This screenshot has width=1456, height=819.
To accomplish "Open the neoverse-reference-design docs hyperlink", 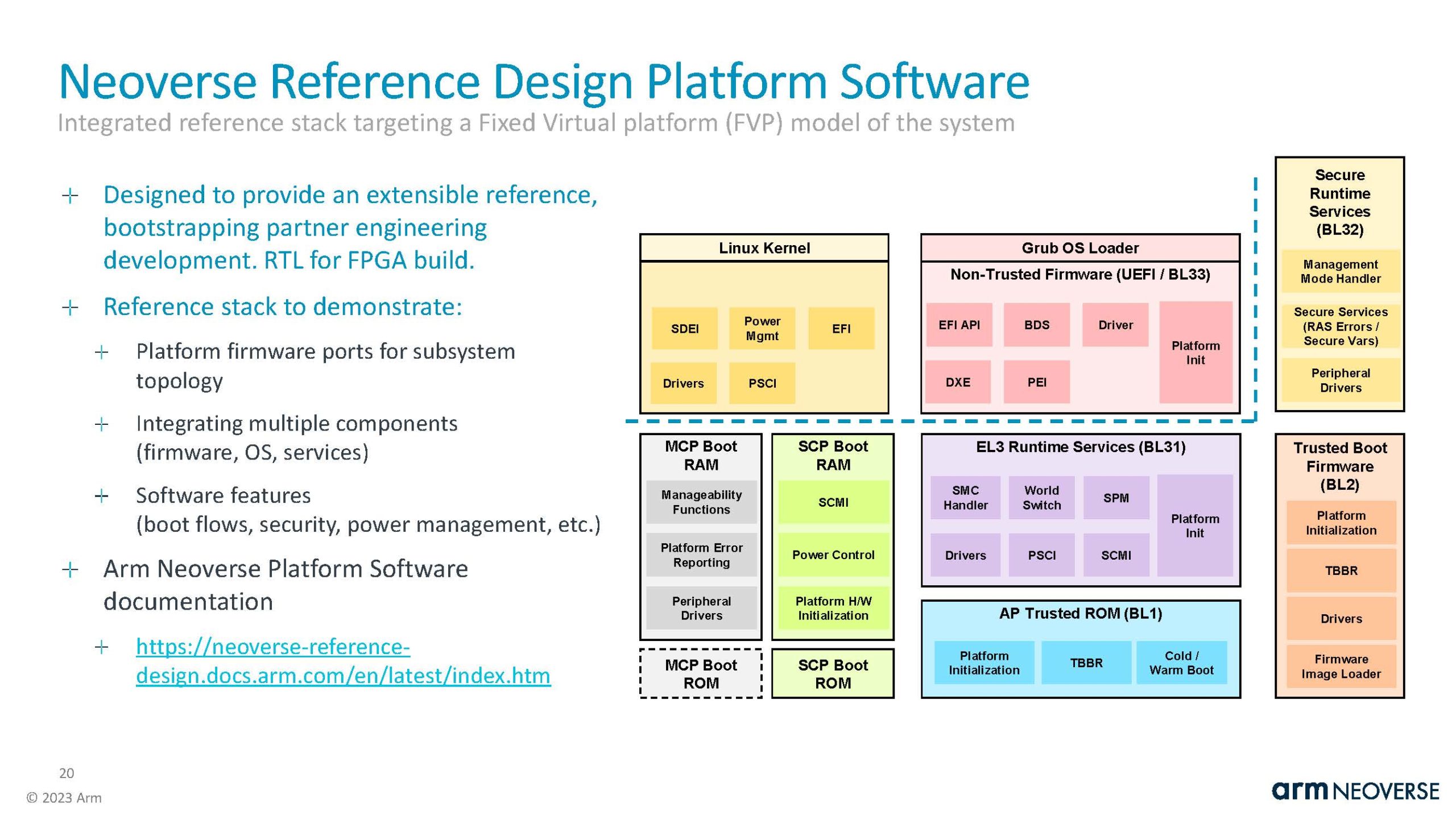I will click(342, 661).
